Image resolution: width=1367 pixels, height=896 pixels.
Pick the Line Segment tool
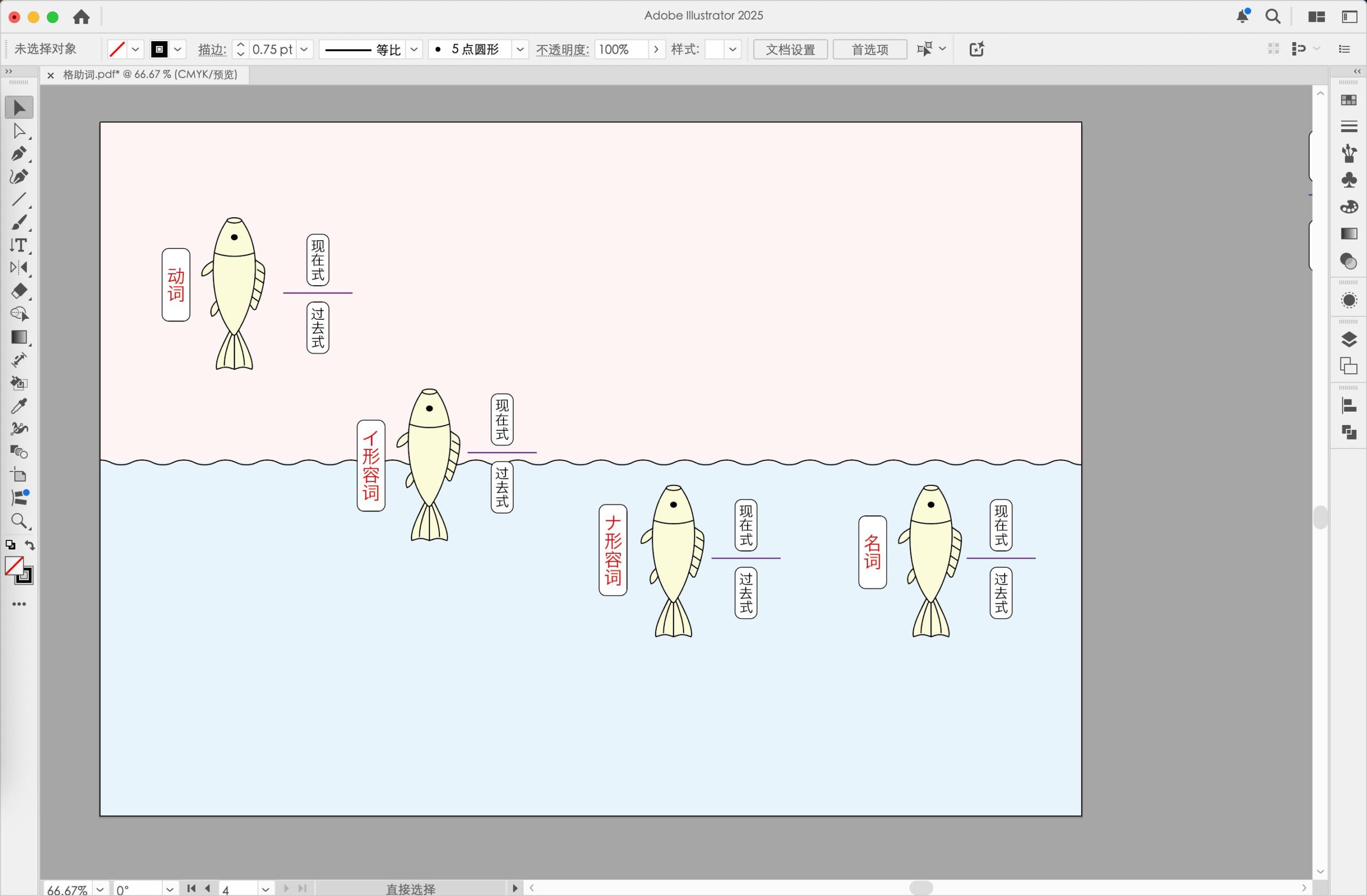tap(19, 199)
